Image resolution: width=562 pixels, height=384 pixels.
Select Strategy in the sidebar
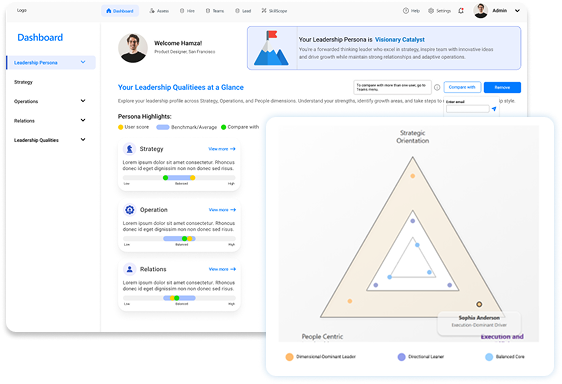tap(23, 82)
